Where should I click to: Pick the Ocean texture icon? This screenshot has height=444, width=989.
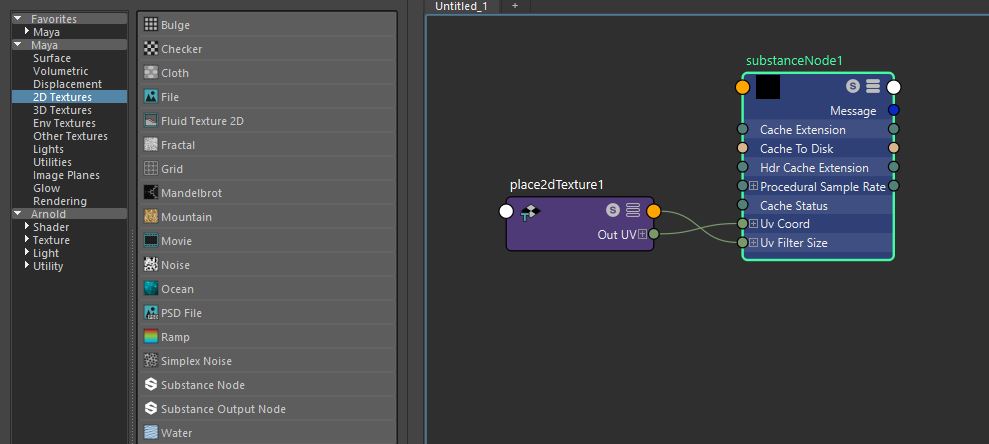(x=151, y=289)
